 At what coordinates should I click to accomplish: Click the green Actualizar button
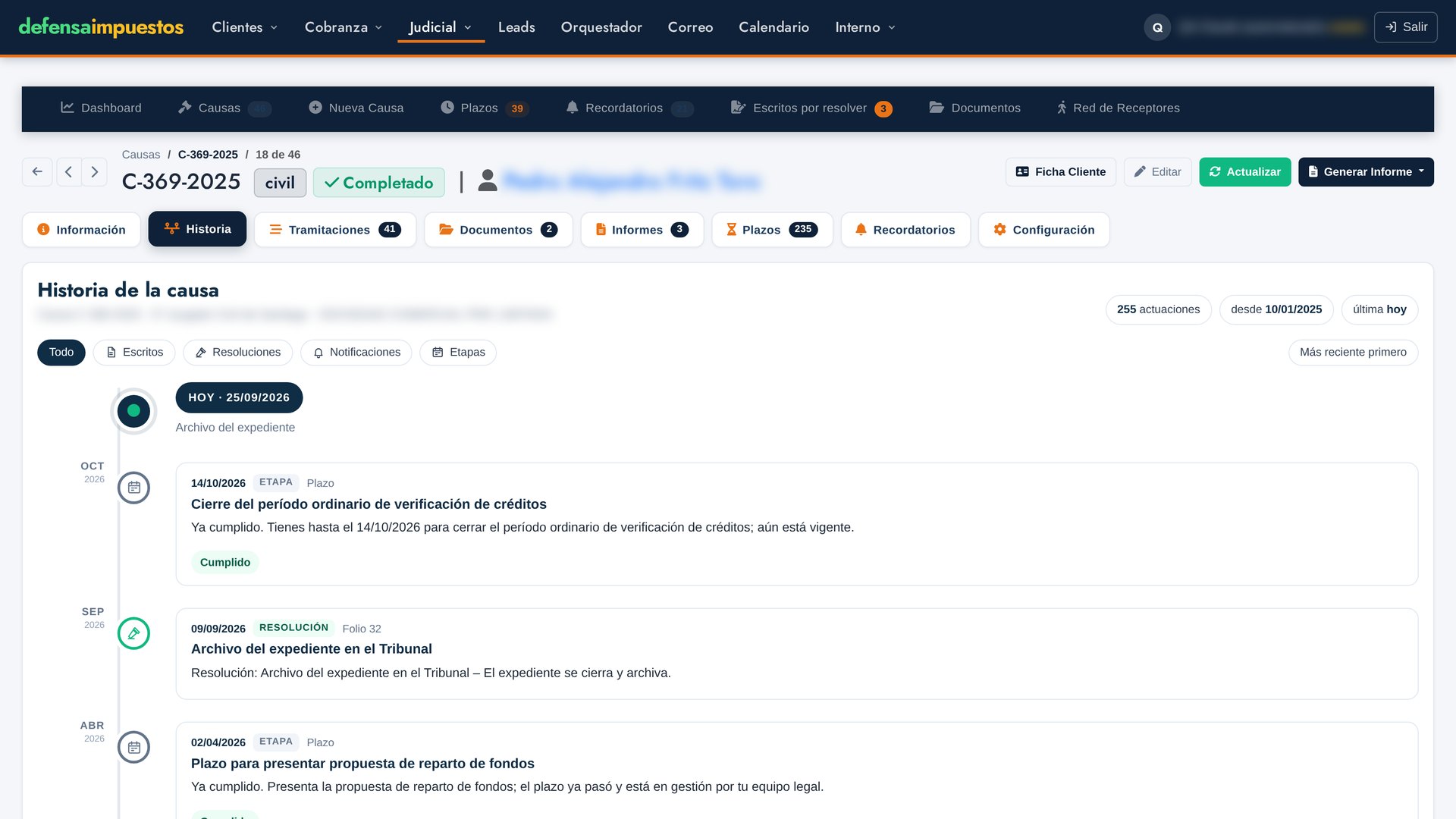coord(1244,172)
